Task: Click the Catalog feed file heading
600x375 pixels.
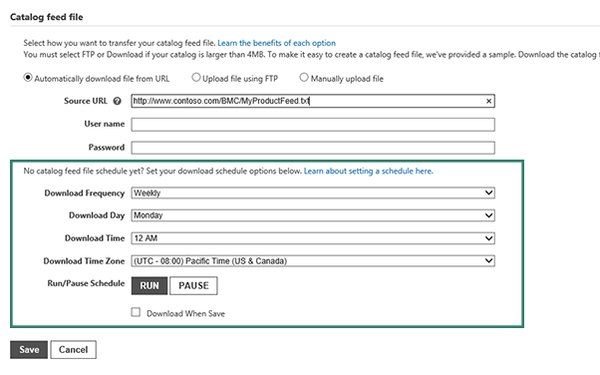Action: tap(46, 17)
